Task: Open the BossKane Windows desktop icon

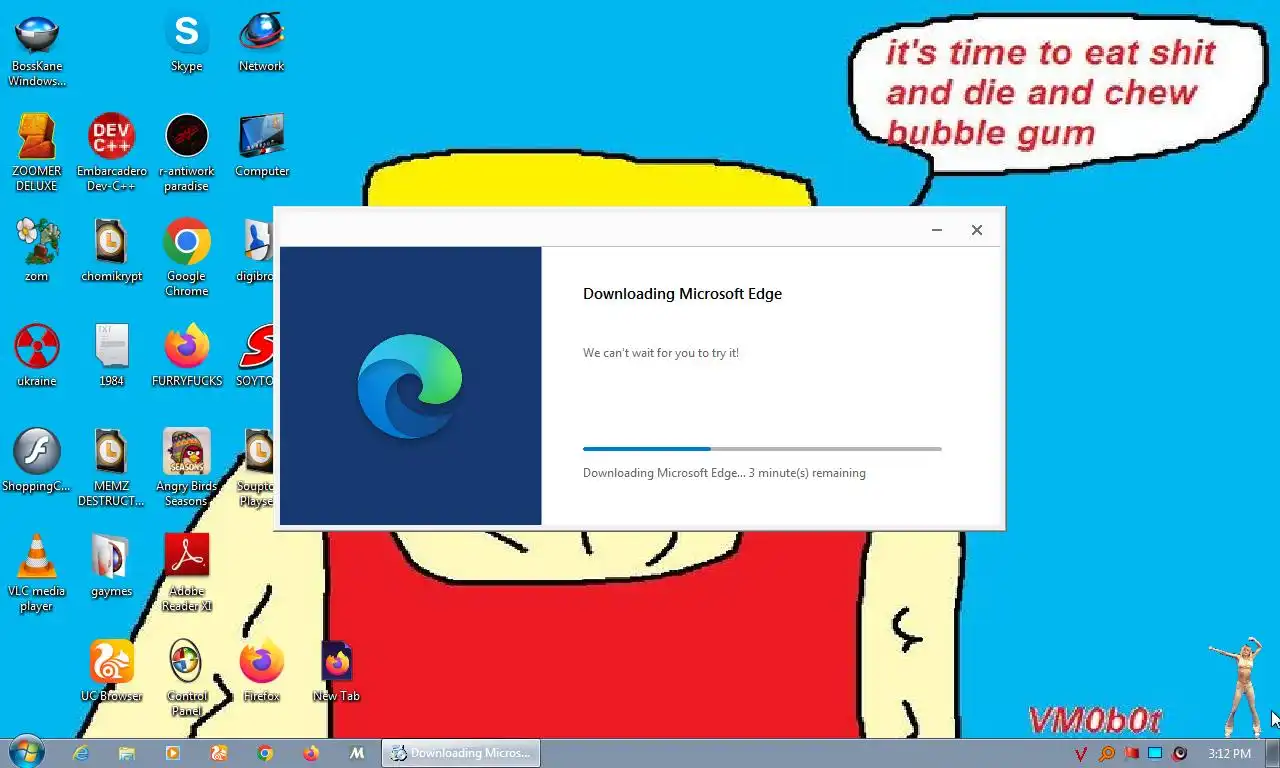Action: [x=37, y=50]
